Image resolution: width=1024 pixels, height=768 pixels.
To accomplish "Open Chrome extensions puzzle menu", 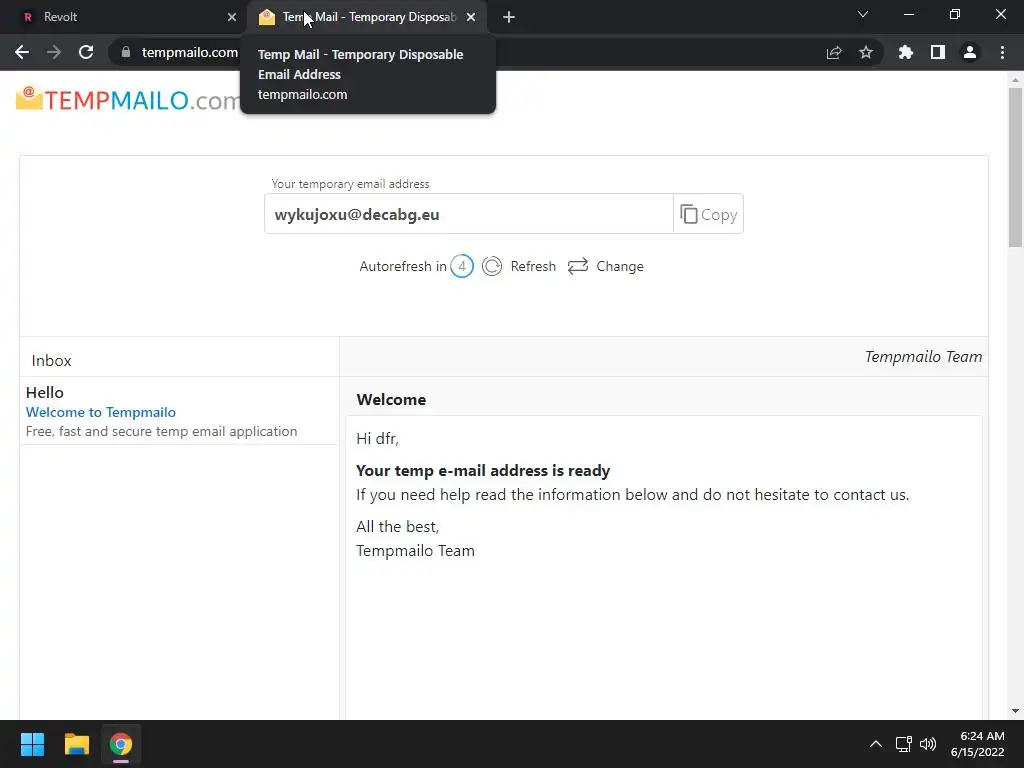I will (x=906, y=52).
